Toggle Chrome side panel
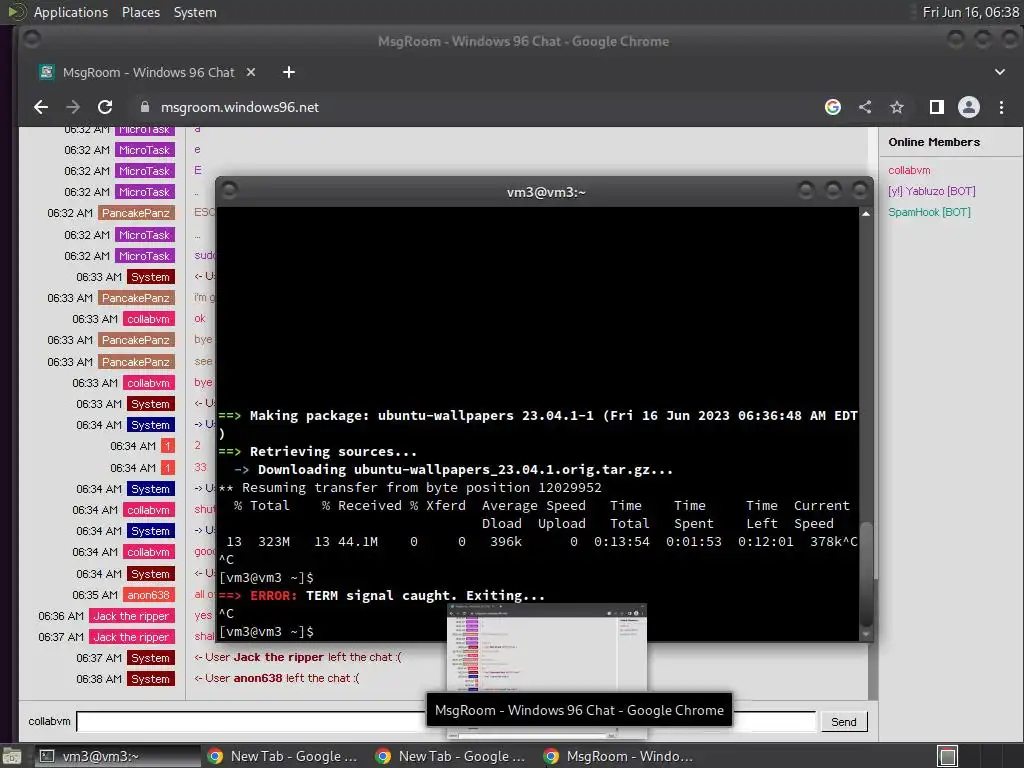1024x768 pixels. [x=936, y=107]
